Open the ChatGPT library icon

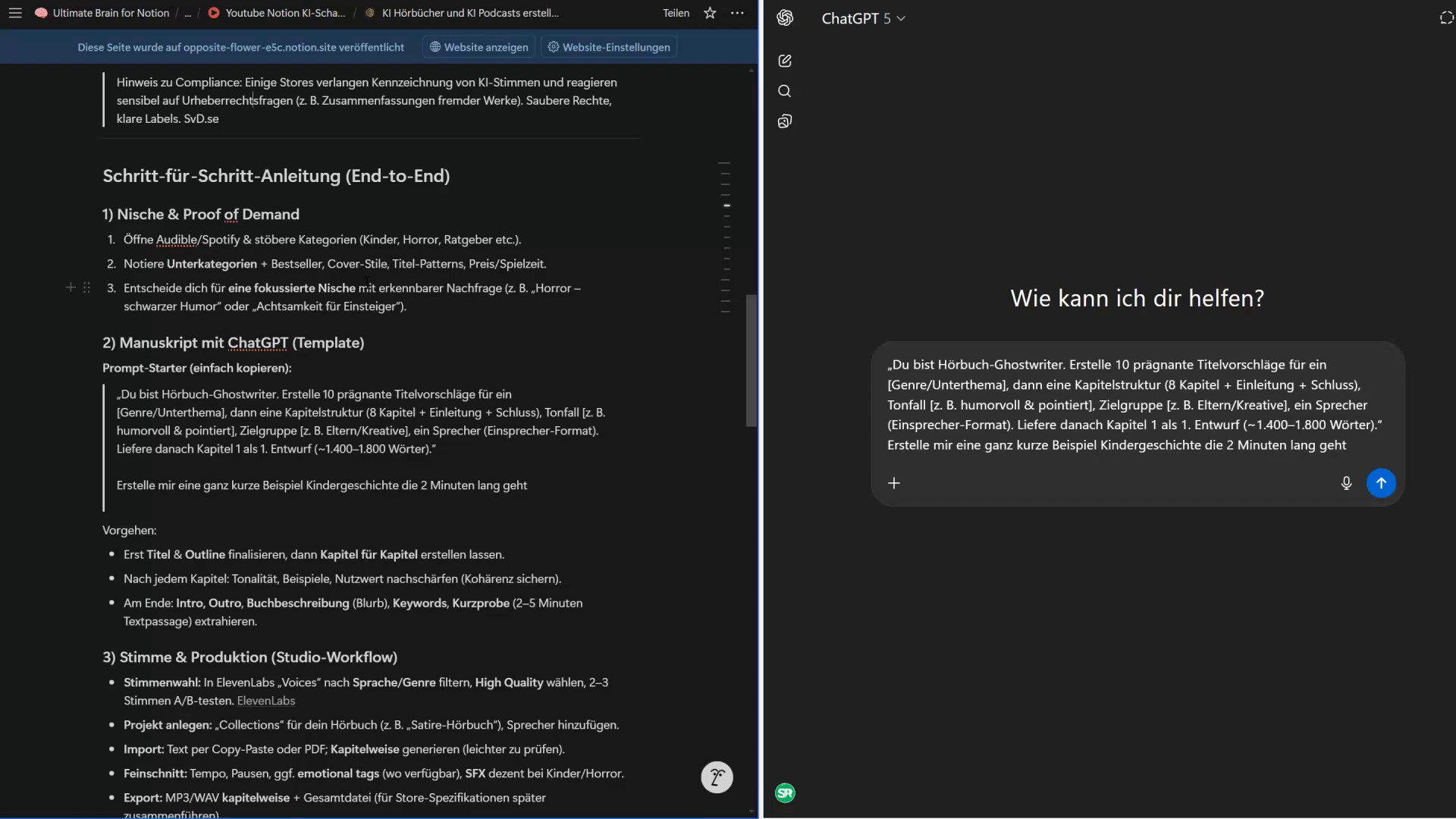[785, 121]
